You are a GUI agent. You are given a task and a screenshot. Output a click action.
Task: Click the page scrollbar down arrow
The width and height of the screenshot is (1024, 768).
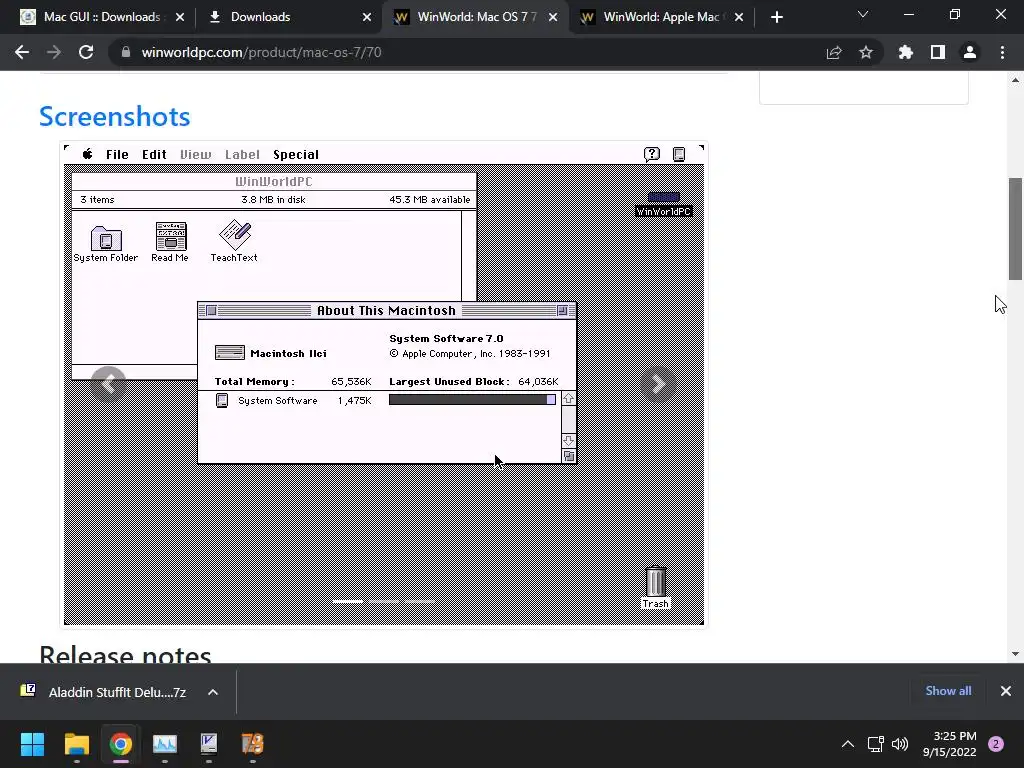coord(1015,654)
